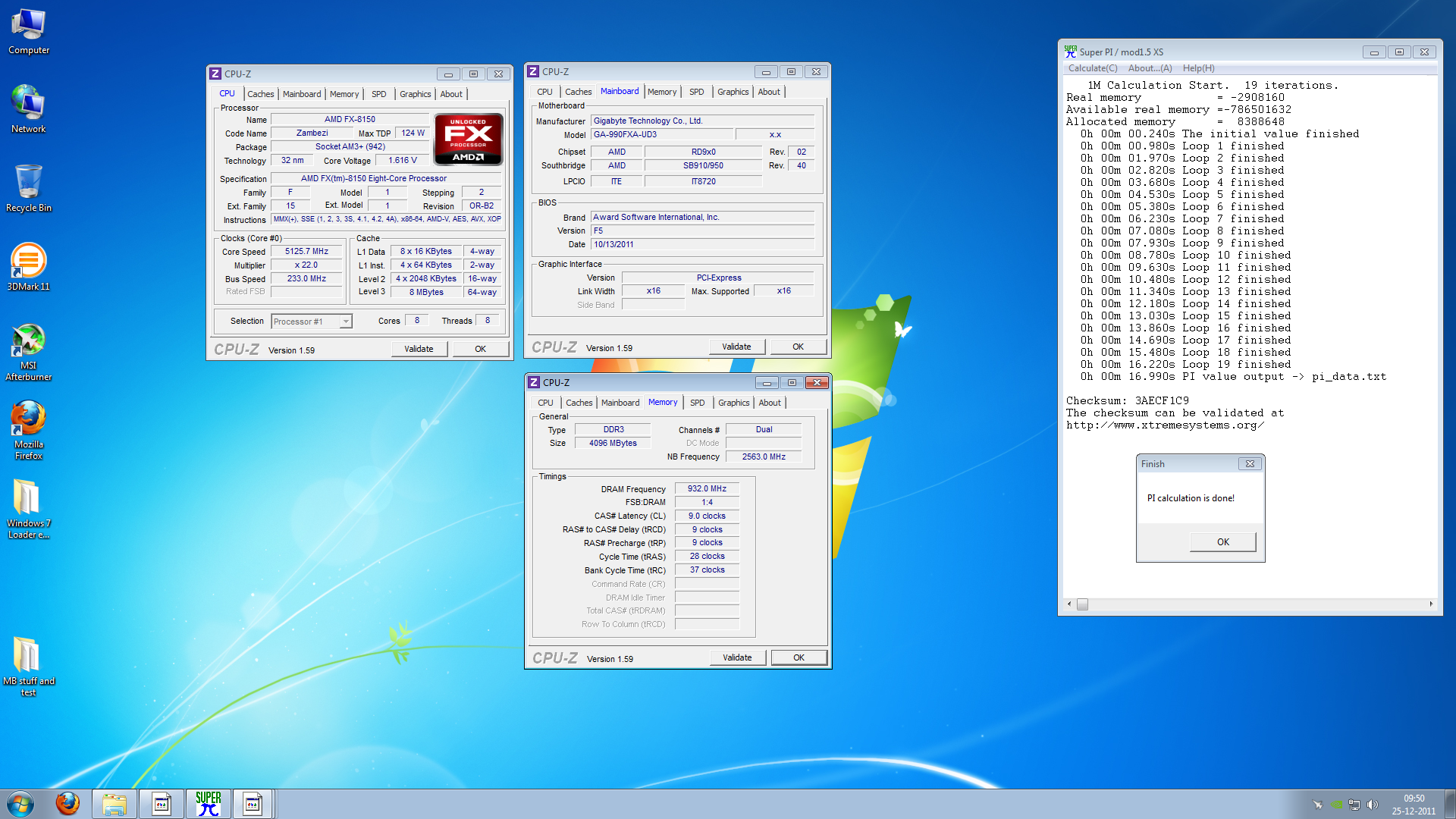This screenshot has width=1456, height=819.
Task: Click the DRAM Frequency value 932.0 MHz
Action: [707, 489]
